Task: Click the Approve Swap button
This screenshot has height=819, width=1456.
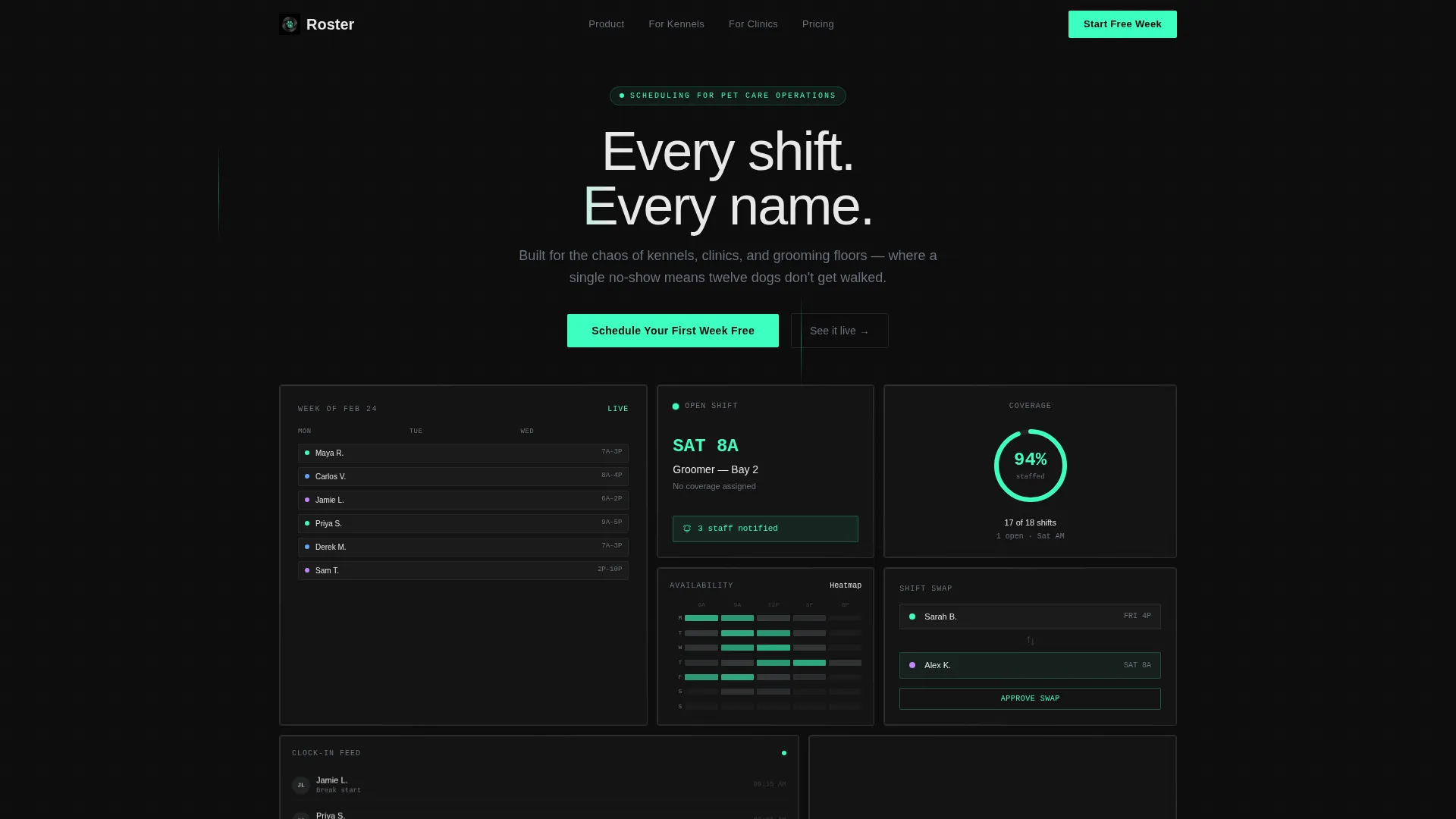Action: (x=1030, y=698)
